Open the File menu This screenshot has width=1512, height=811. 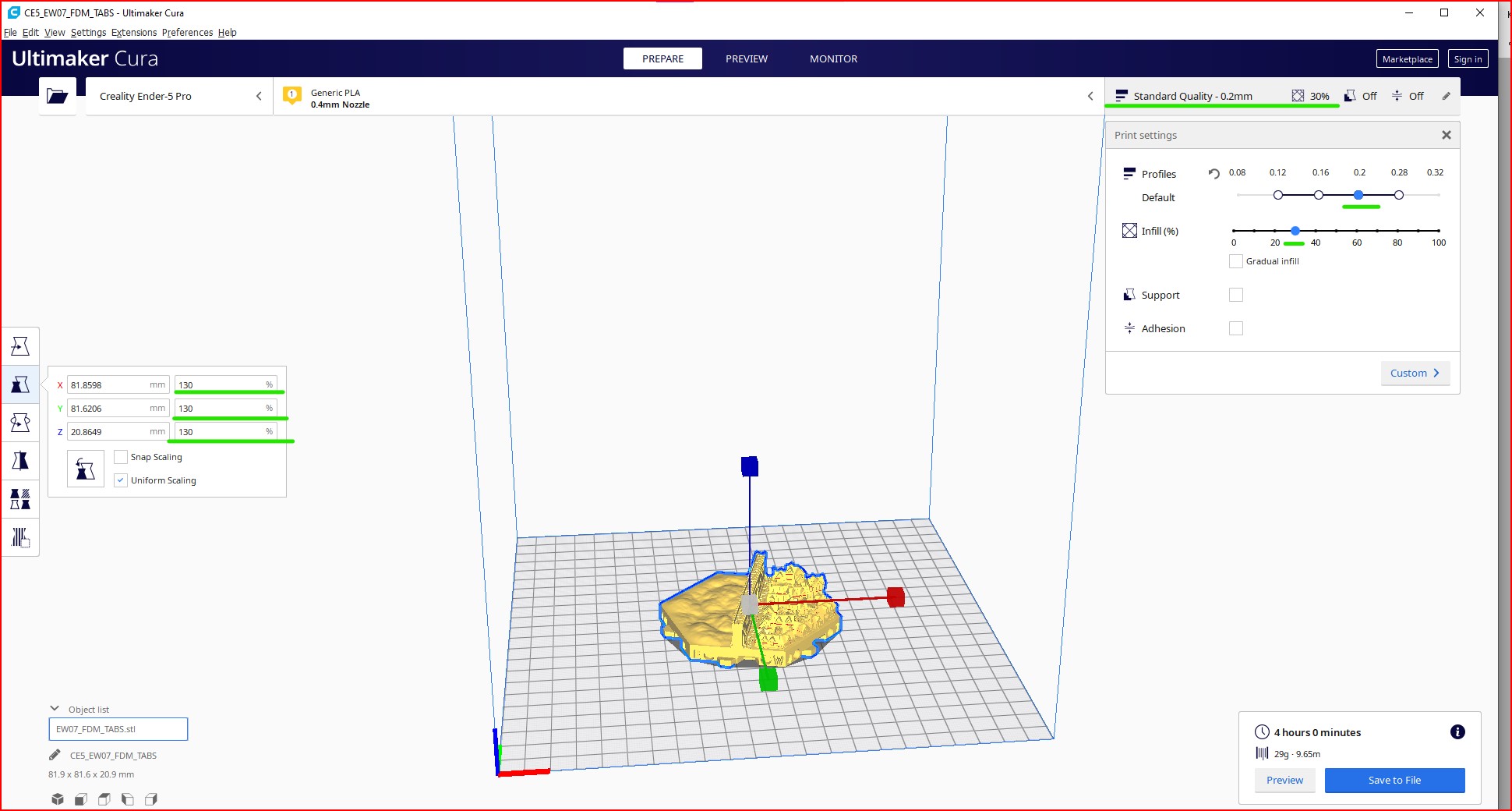point(10,33)
